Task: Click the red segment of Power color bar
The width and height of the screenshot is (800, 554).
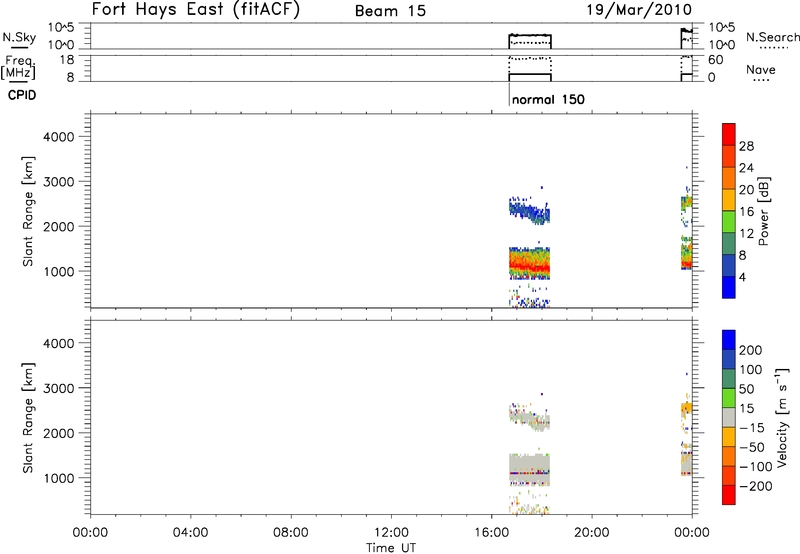Action: pyautogui.click(x=729, y=134)
